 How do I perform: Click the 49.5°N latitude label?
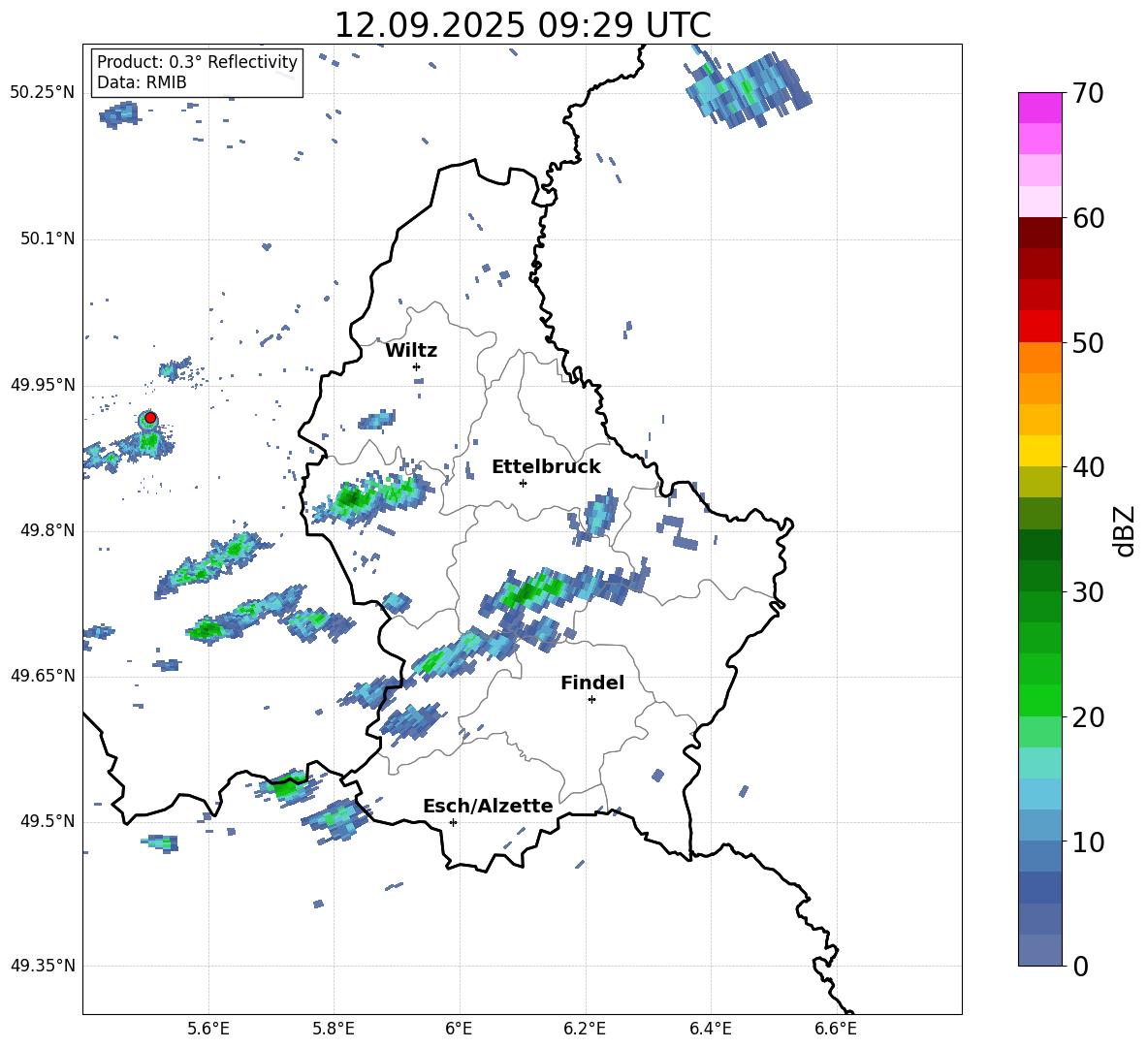48,821
